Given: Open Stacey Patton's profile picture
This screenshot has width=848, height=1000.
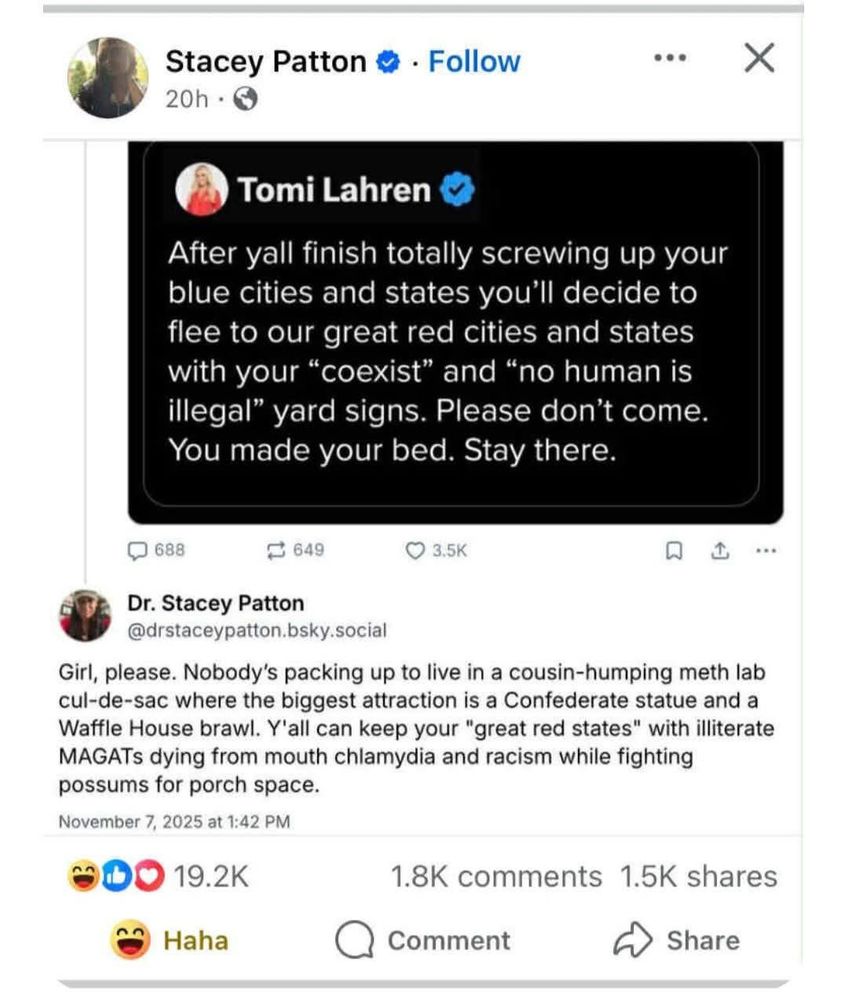Looking at the screenshot, I should 108,77.
